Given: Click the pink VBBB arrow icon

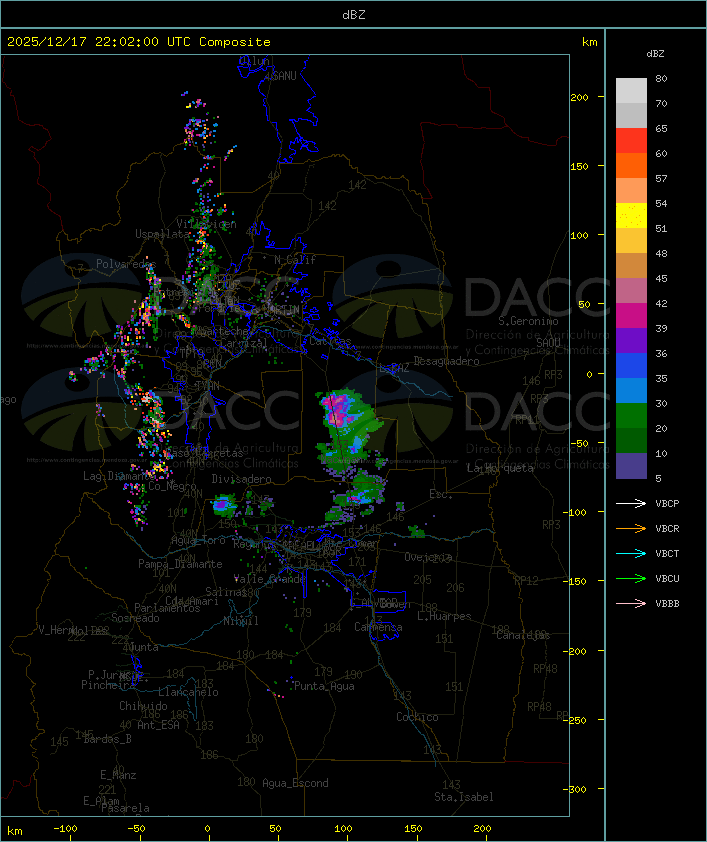Looking at the screenshot, I should (x=631, y=604).
